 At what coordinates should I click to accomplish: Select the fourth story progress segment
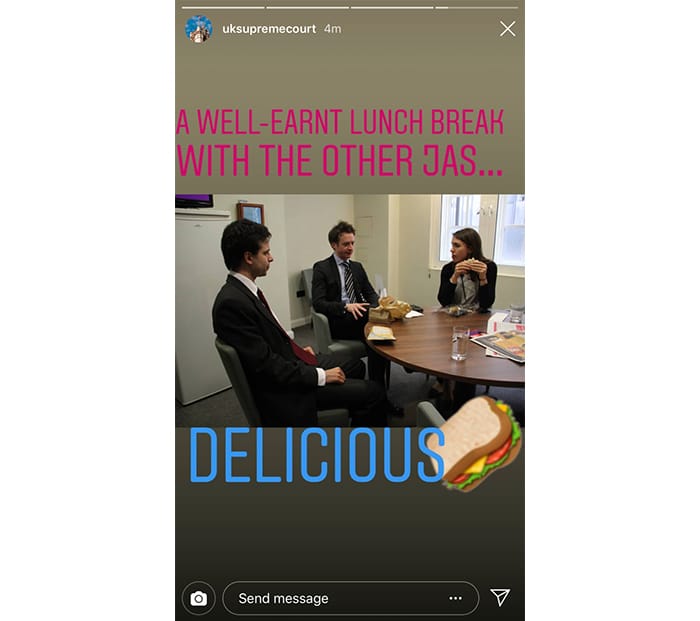(x=476, y=8)
